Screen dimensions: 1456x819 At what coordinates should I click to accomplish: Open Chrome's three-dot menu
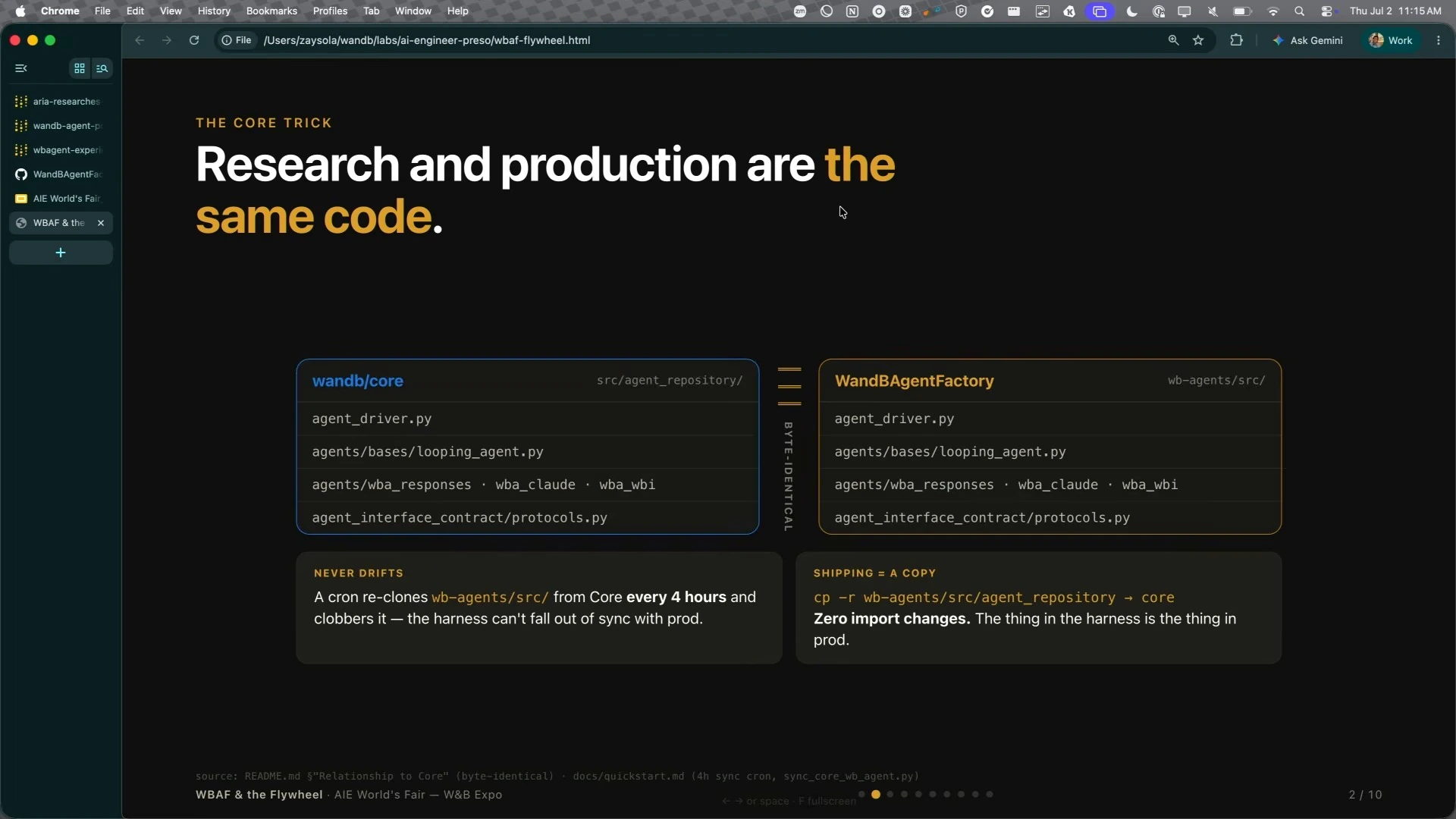click(1439, 40)
